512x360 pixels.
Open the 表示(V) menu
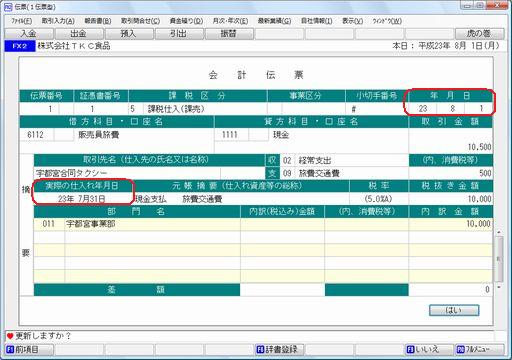352,21
